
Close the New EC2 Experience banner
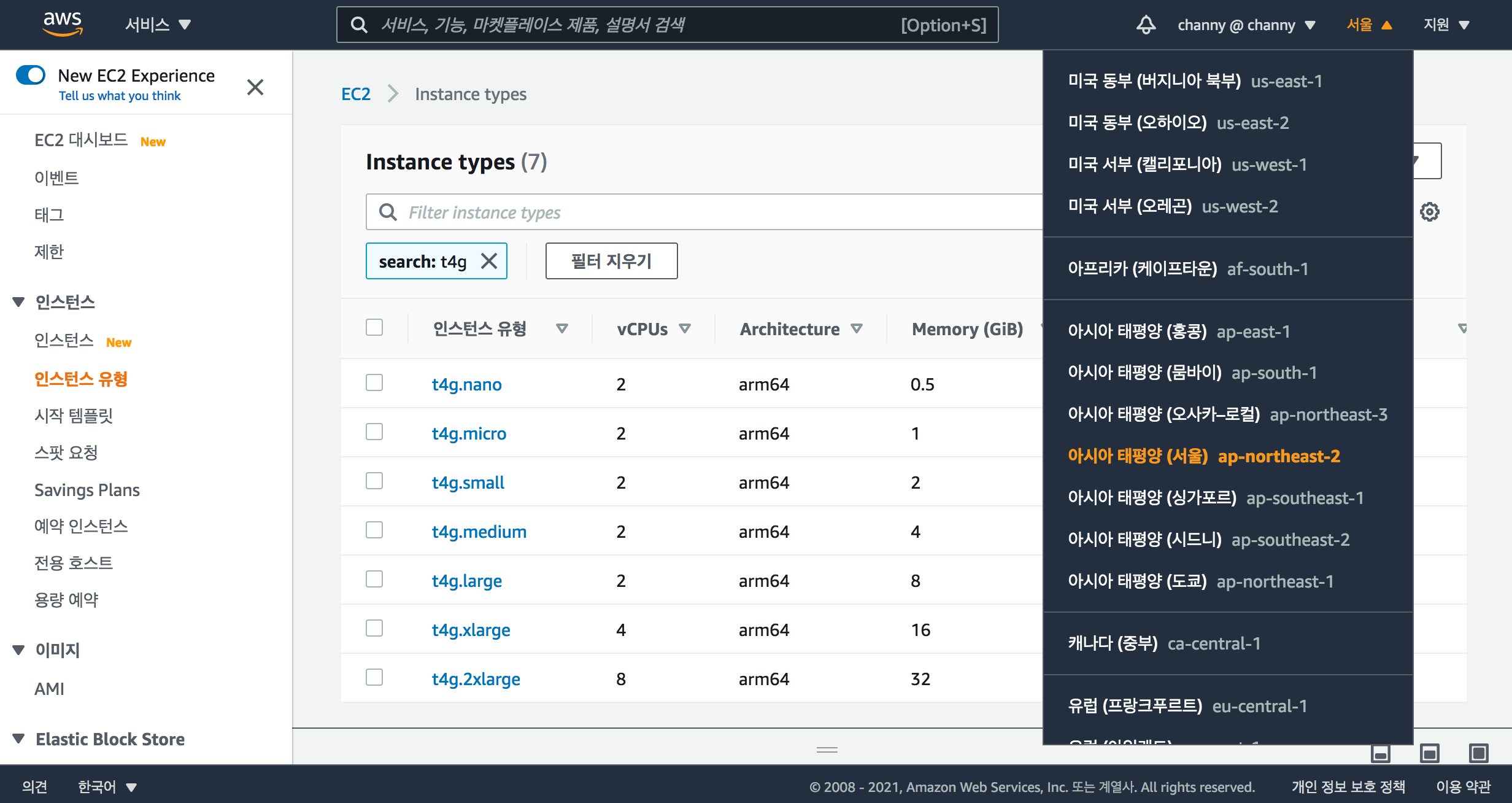click(x=255, y=87)
